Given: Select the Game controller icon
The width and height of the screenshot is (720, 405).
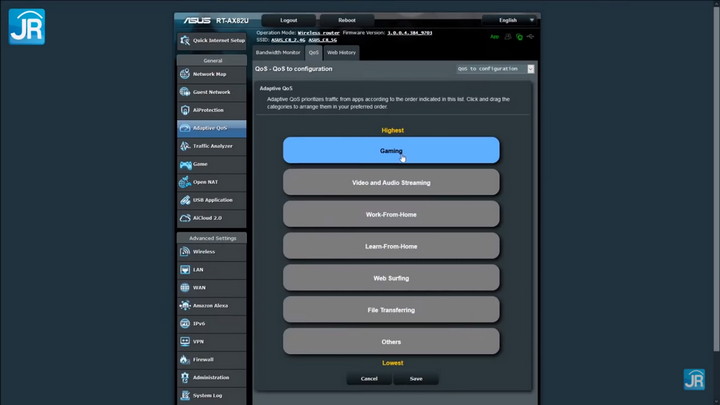Looking at the screenshot, I should coord(186,164).
